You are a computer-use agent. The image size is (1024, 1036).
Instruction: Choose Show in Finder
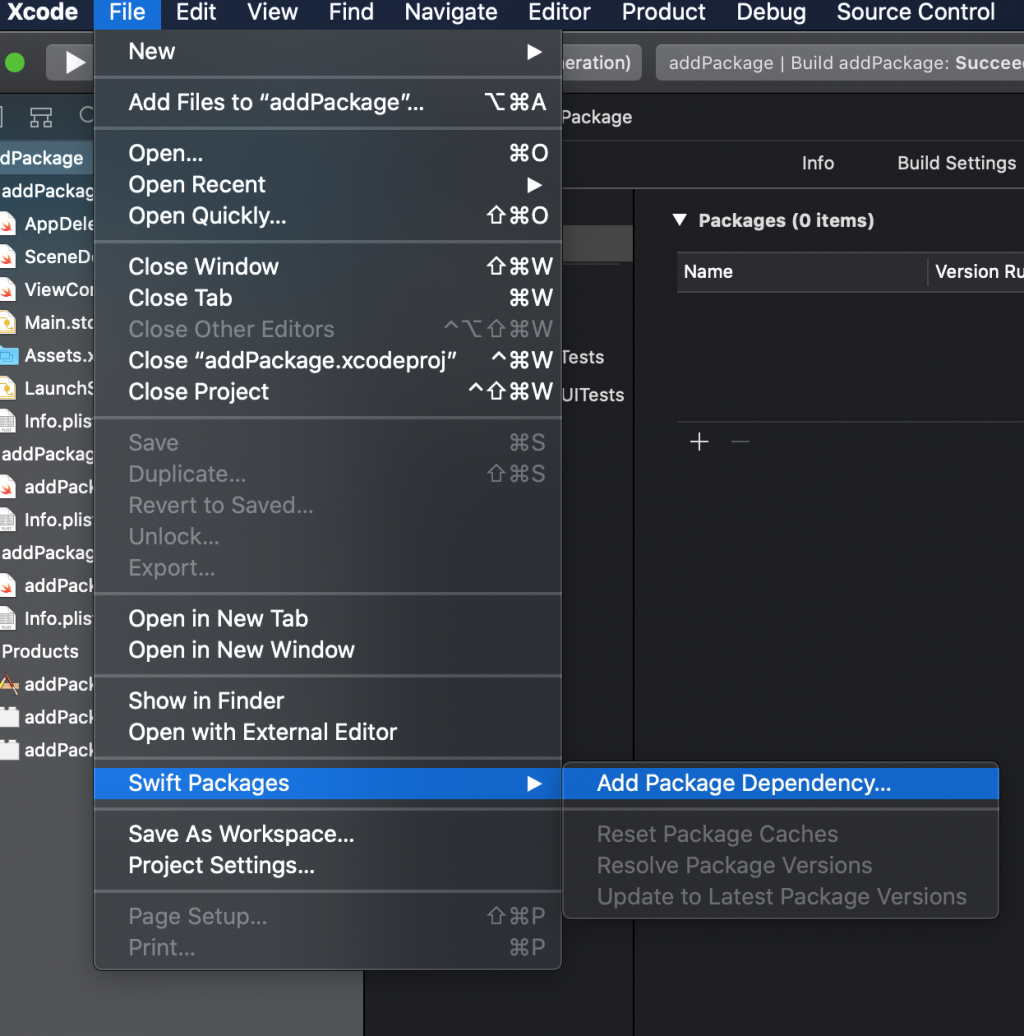pos(328,700)
